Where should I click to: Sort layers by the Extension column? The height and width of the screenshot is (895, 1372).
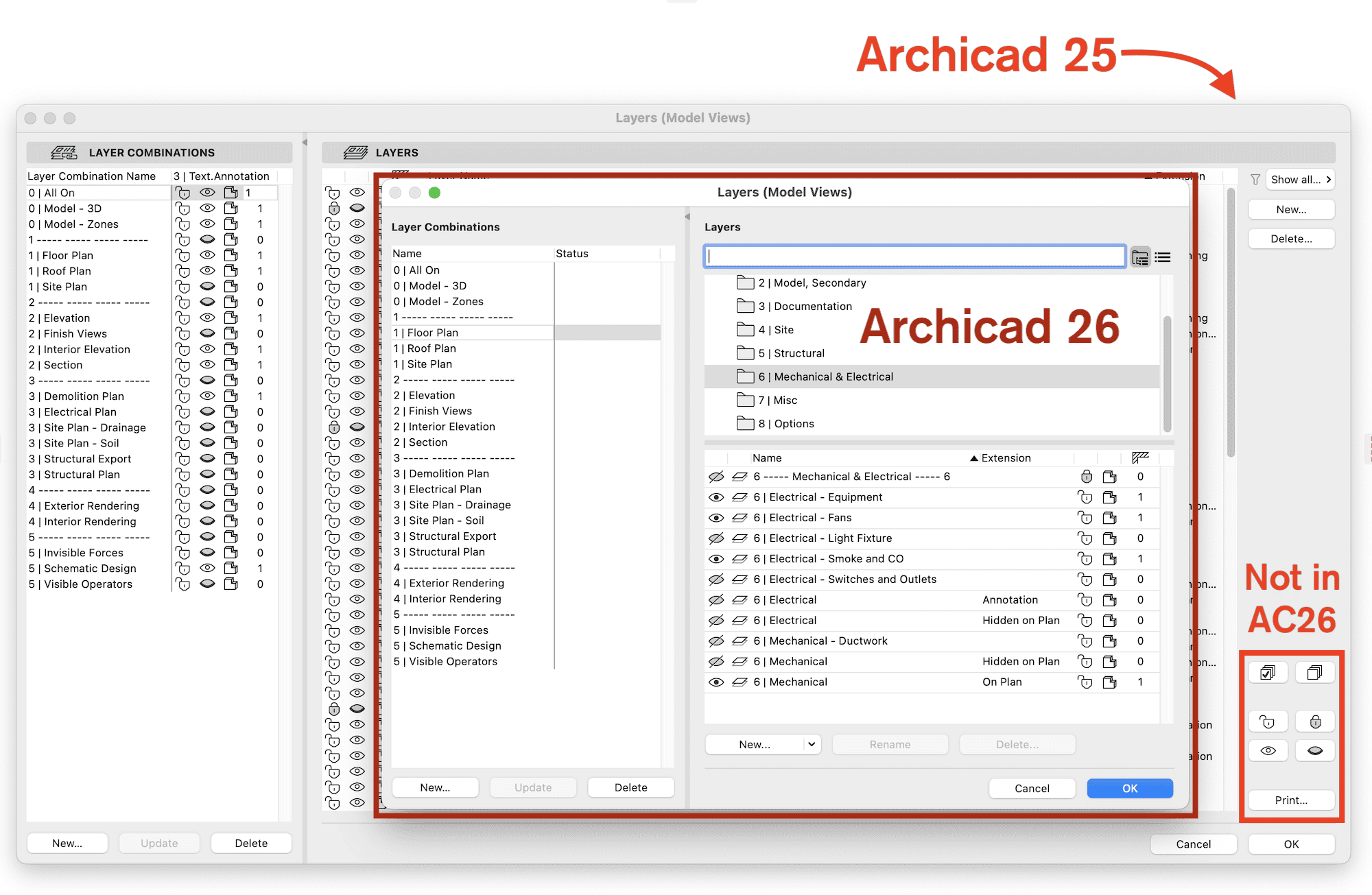point(1005,457)
